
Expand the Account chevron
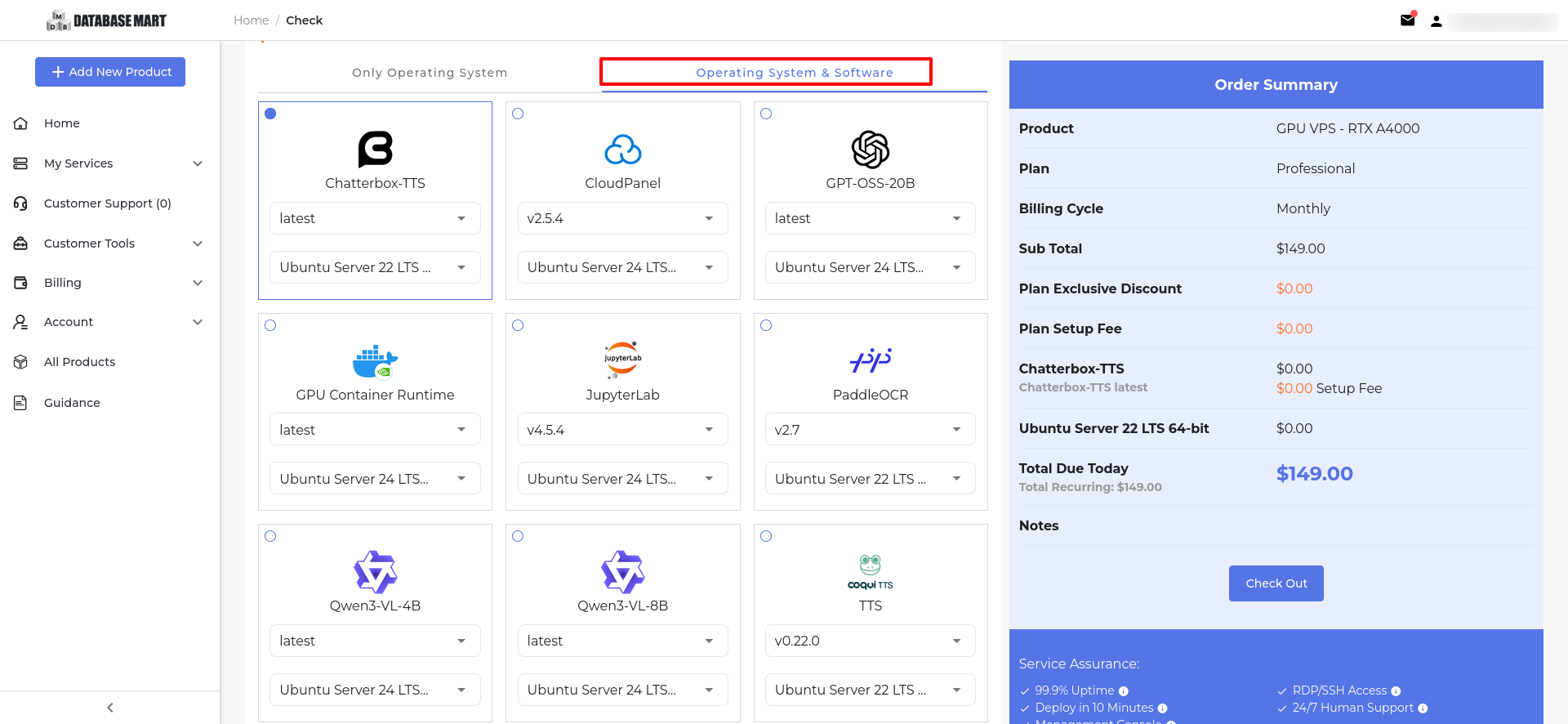[198, 322]
